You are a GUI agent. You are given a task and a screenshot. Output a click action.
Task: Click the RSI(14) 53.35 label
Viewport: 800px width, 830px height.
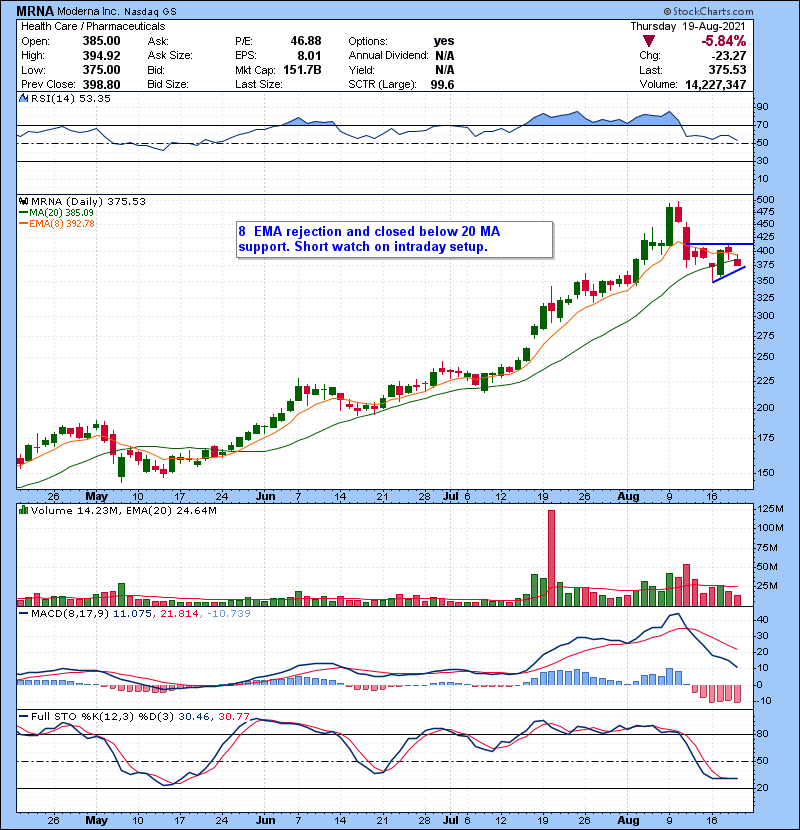[x=71, y=98]
